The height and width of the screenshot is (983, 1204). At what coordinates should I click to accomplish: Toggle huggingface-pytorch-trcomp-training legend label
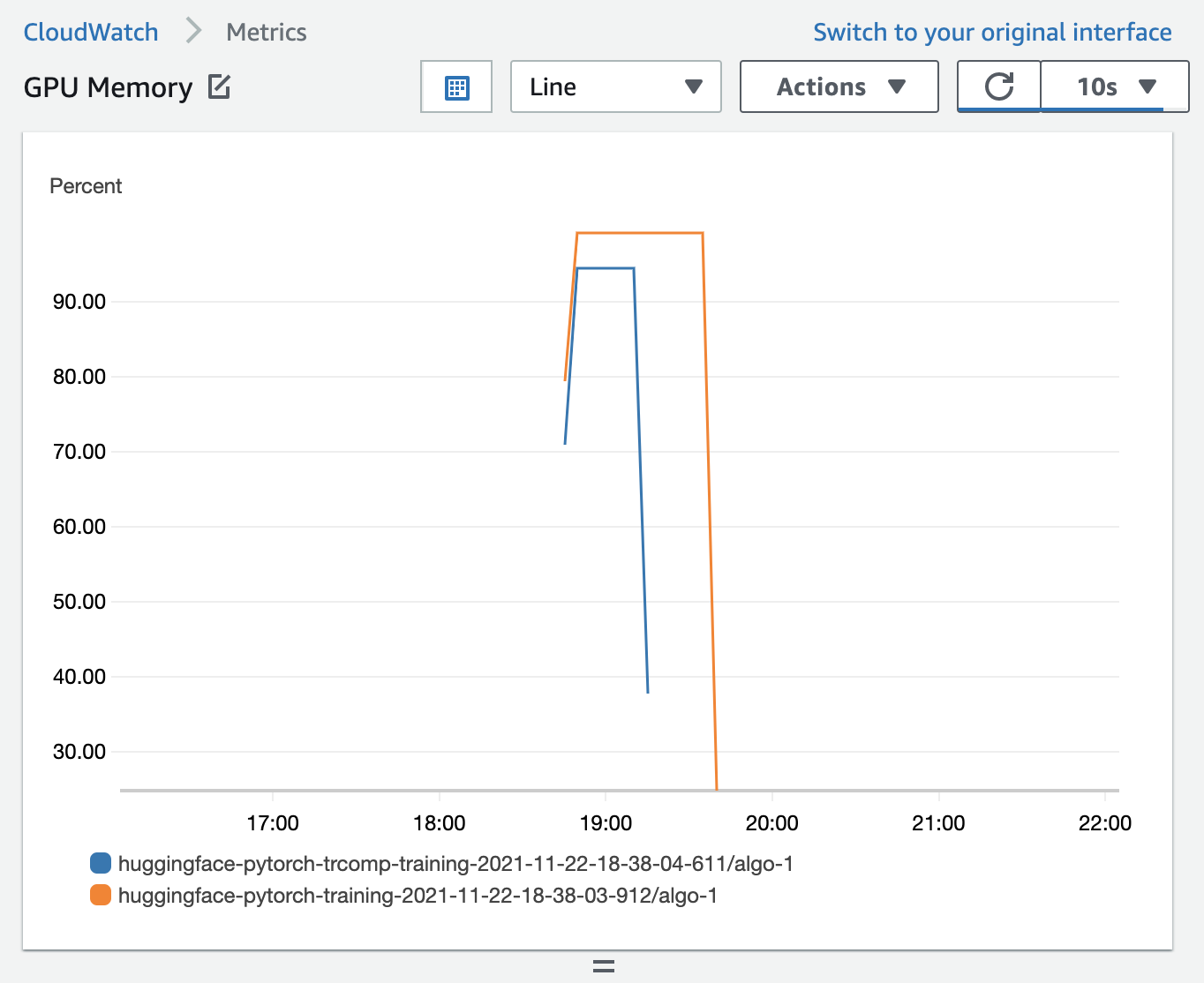(x=455, y=864)
